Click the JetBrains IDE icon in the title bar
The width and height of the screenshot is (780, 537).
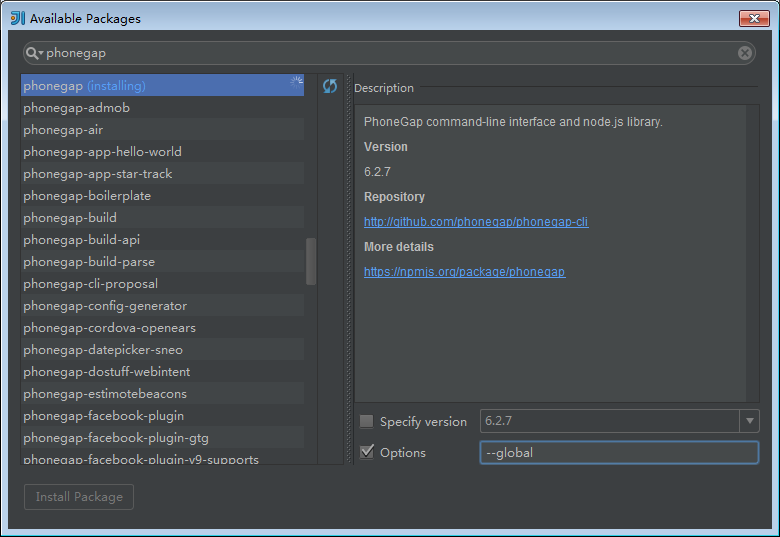(x=18, y=18)
